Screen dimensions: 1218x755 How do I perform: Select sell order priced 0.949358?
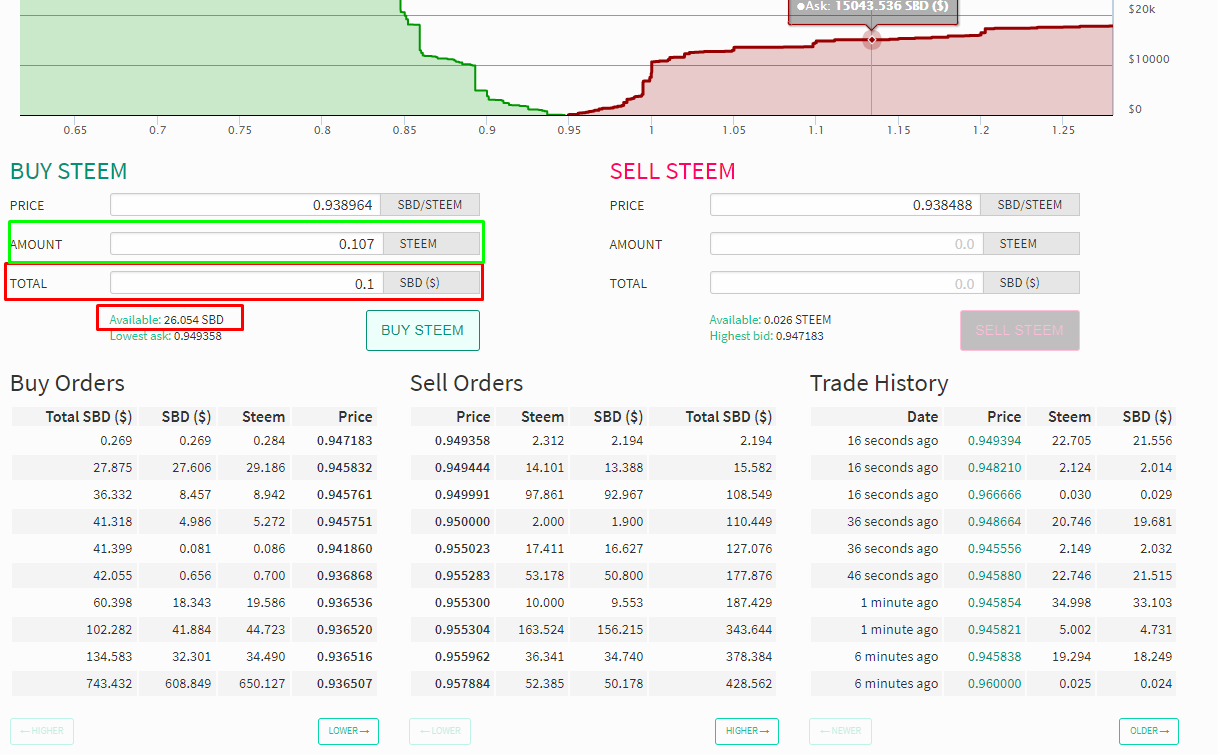click(594, 440)
